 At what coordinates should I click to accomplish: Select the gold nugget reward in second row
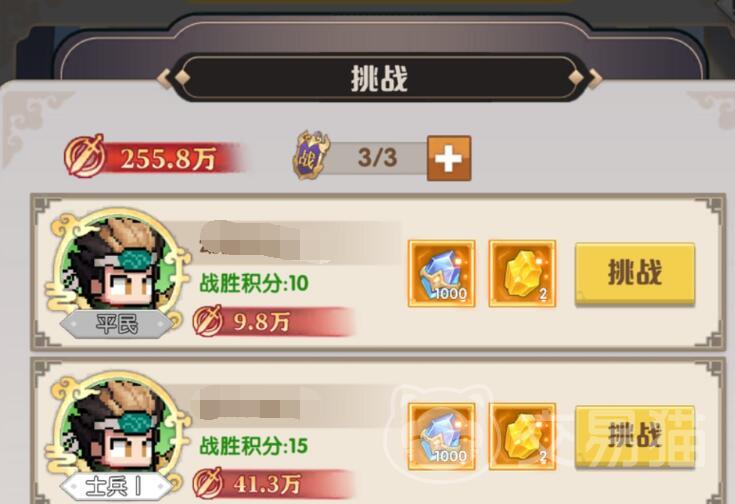pyautogui.click(x=522, y=436)
